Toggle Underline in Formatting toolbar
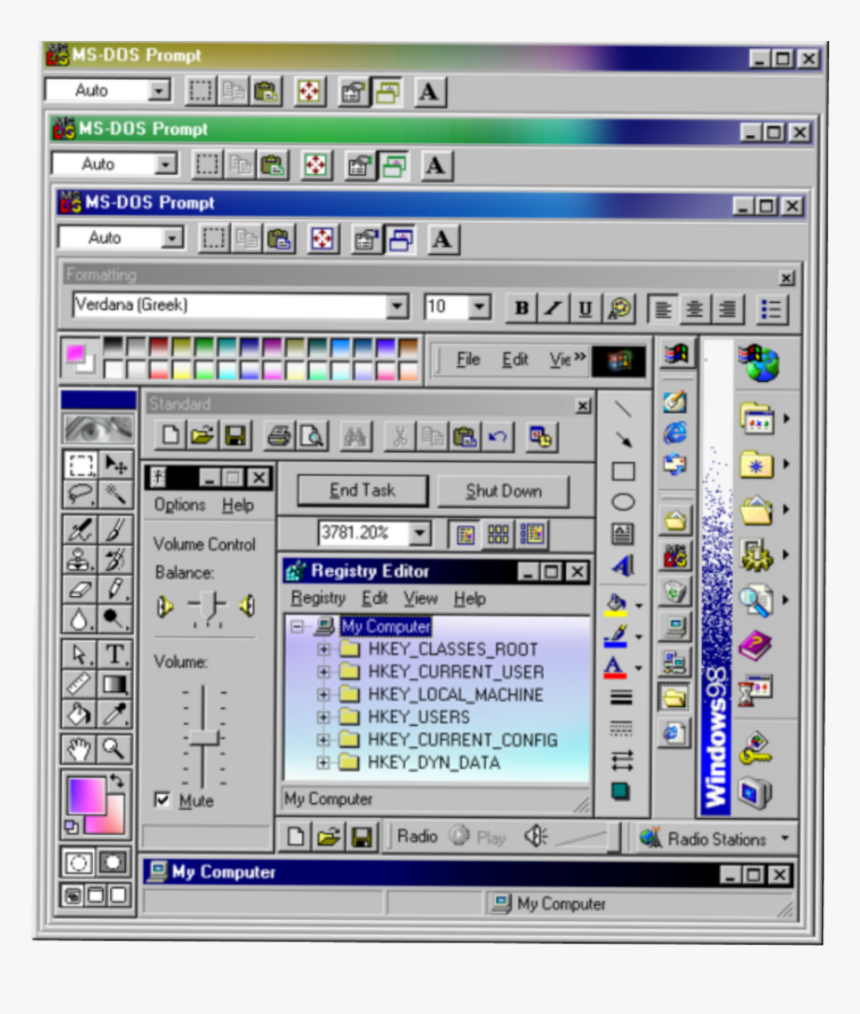 pyautogui.click(x=585, y=308)
